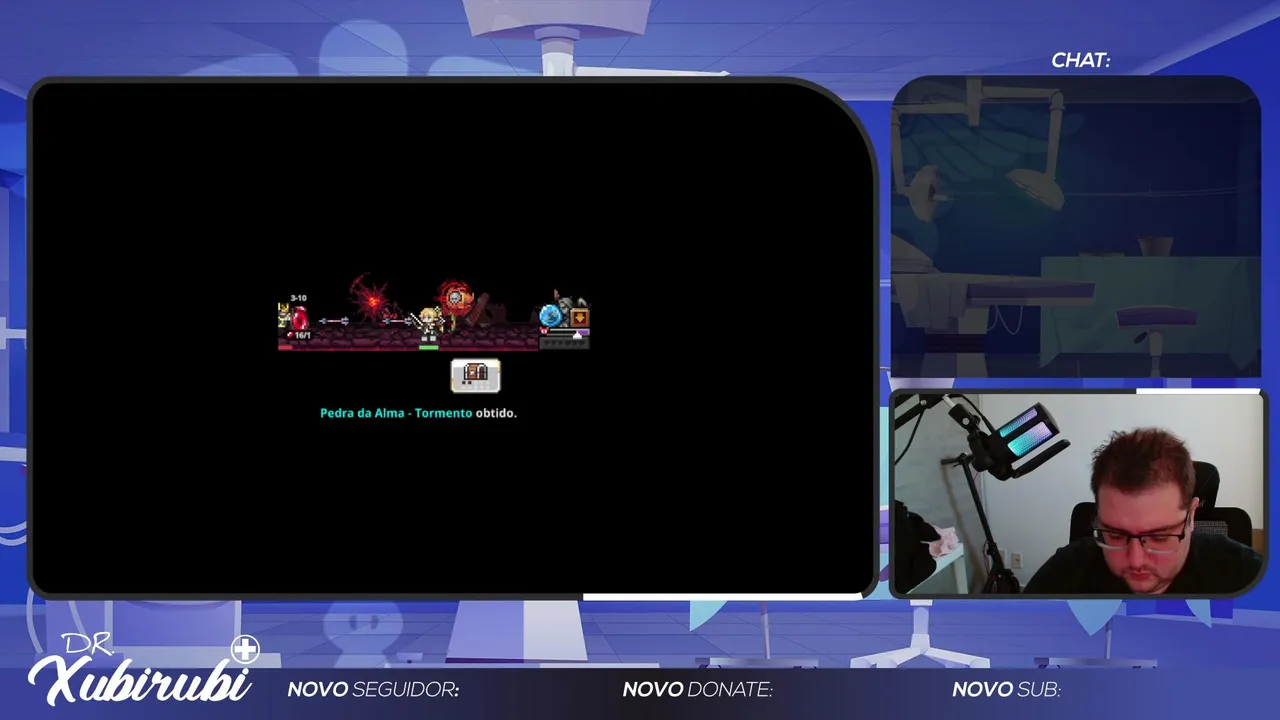Click the skull fire enemy icon
The height and width of the screenshot is (720, 1280).
455,297
